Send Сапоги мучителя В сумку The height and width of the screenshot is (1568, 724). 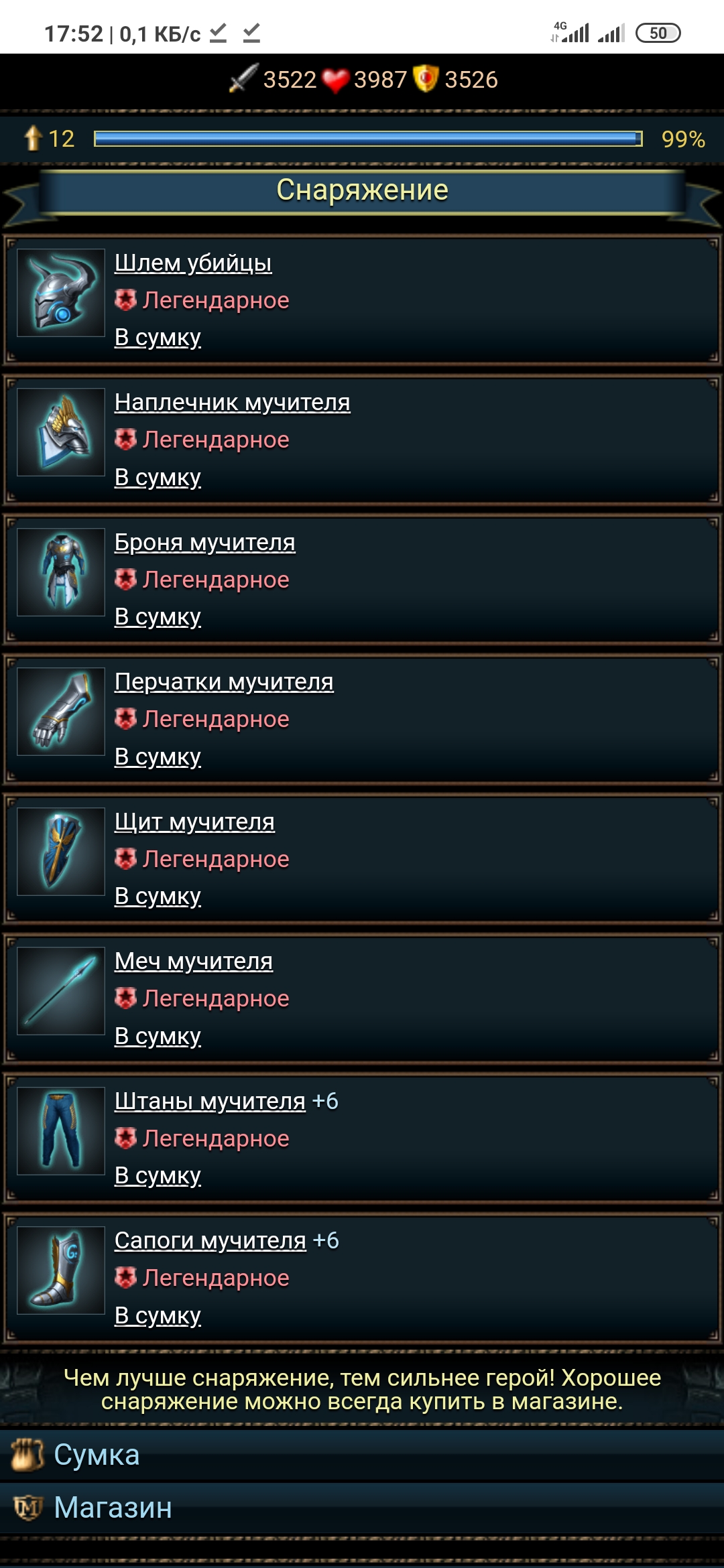point(158,1315)
